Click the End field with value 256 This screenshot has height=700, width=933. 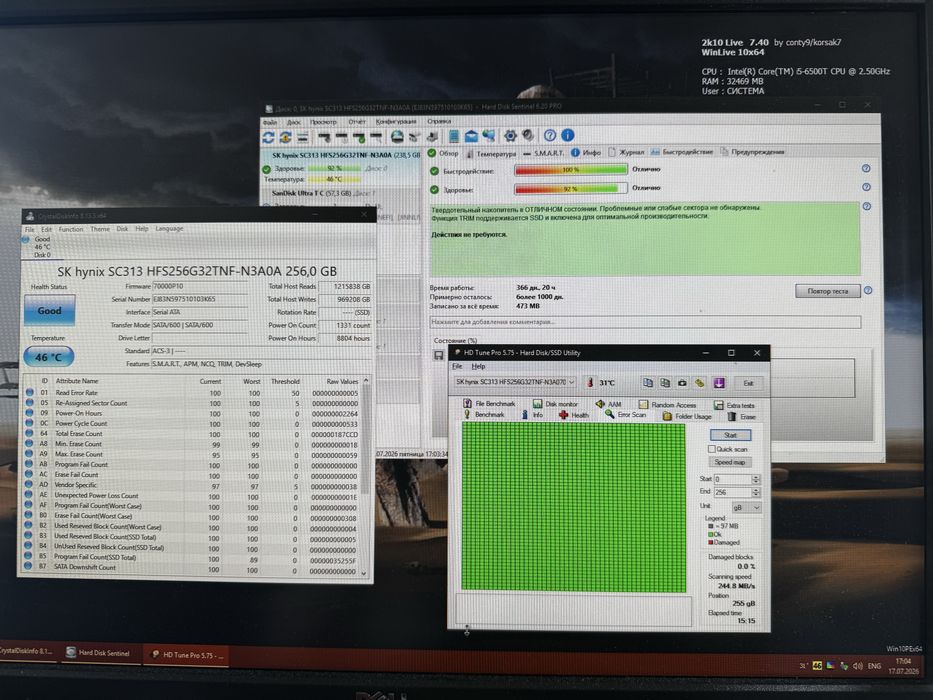coord(732,492)
